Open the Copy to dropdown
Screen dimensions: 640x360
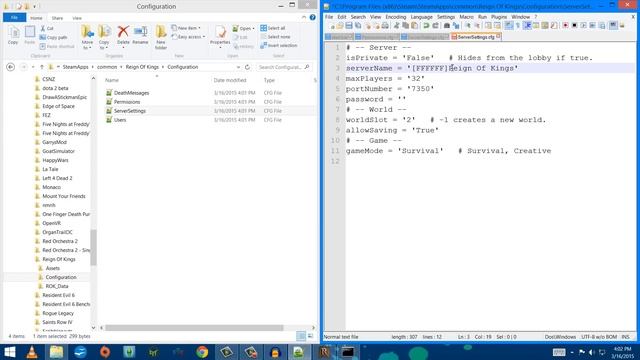click(104, 45)
